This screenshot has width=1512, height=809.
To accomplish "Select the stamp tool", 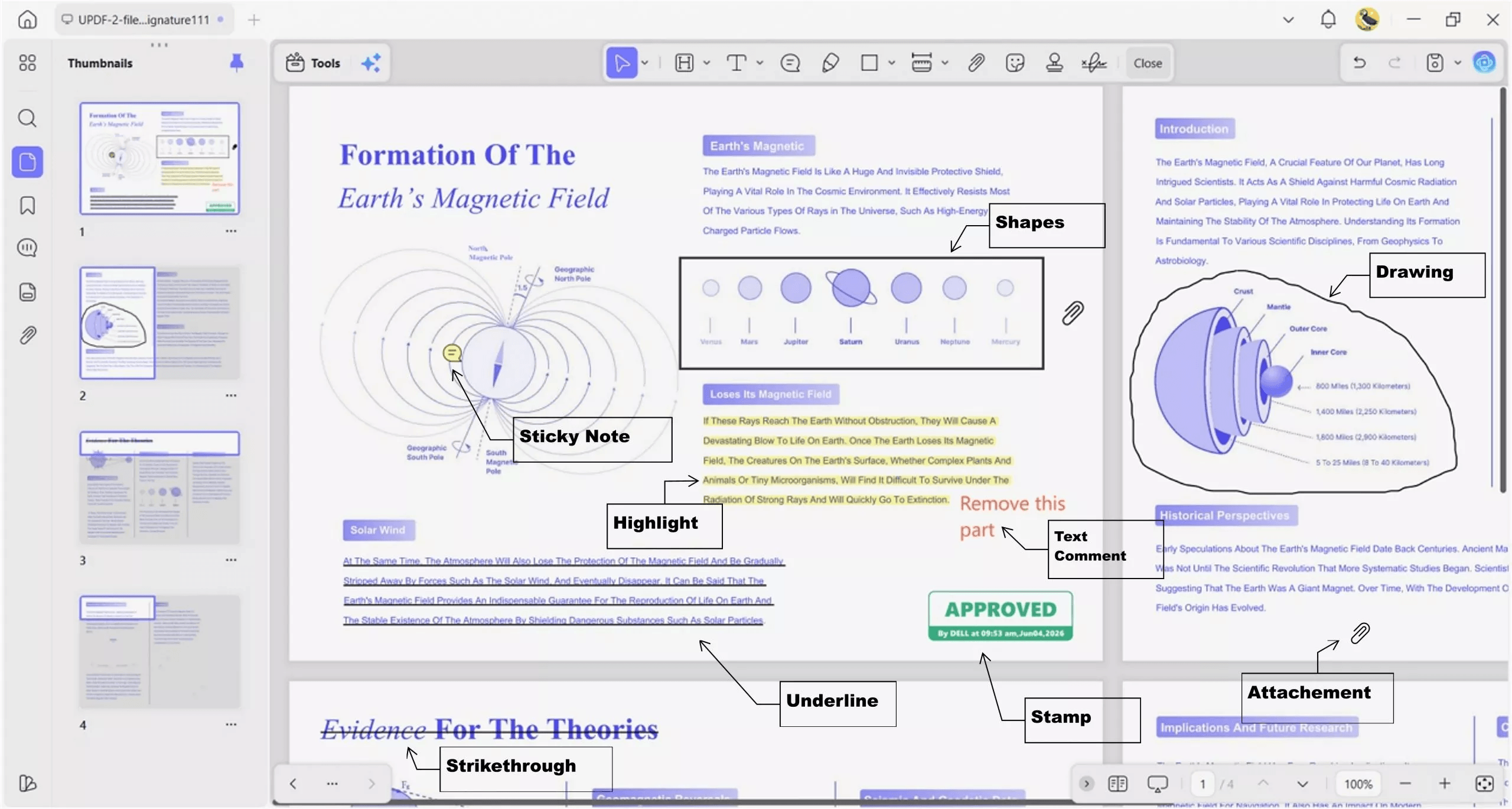I will (1054, 63).
